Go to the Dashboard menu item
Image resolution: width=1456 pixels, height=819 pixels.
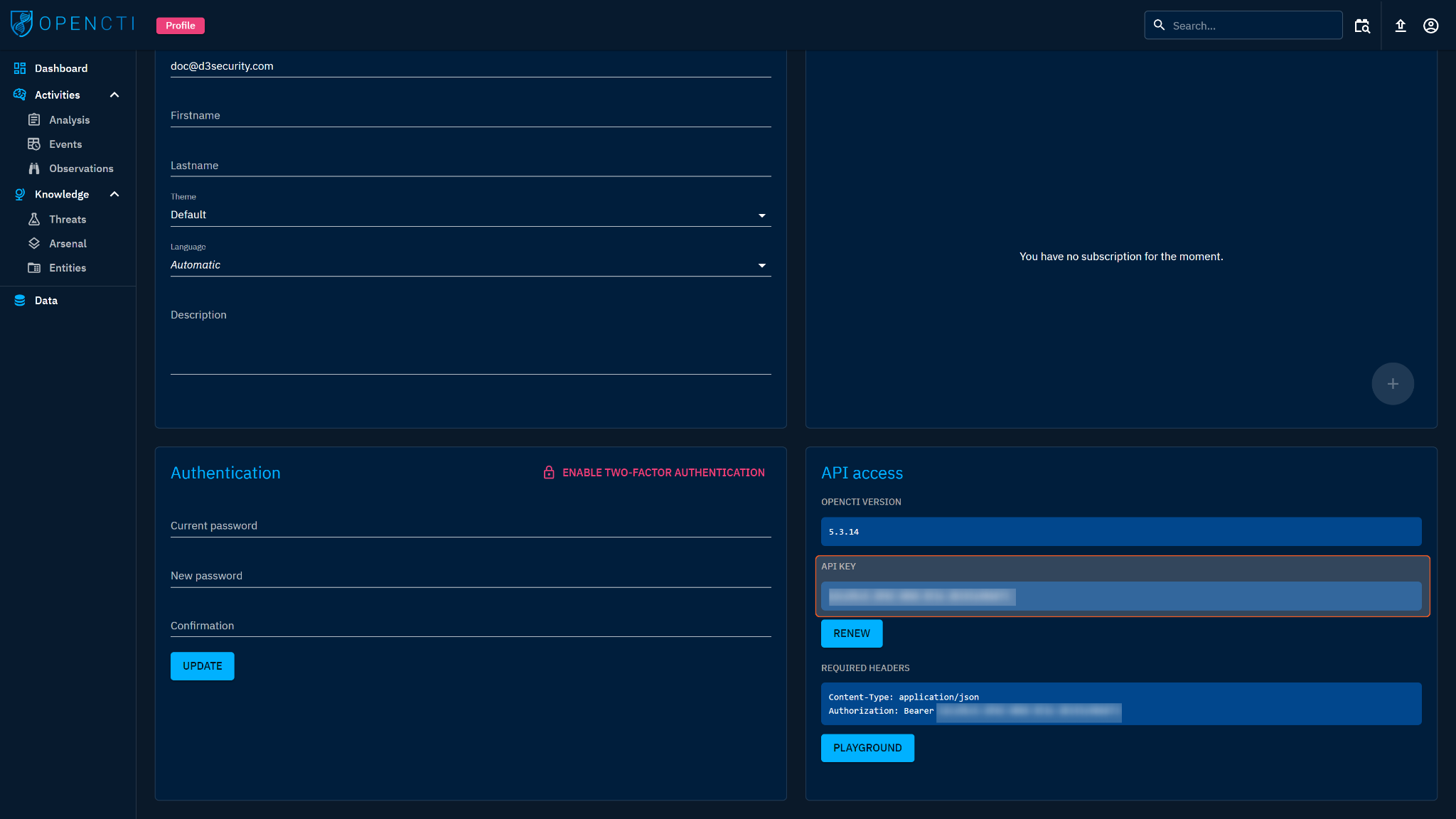(x=61, y=68)
